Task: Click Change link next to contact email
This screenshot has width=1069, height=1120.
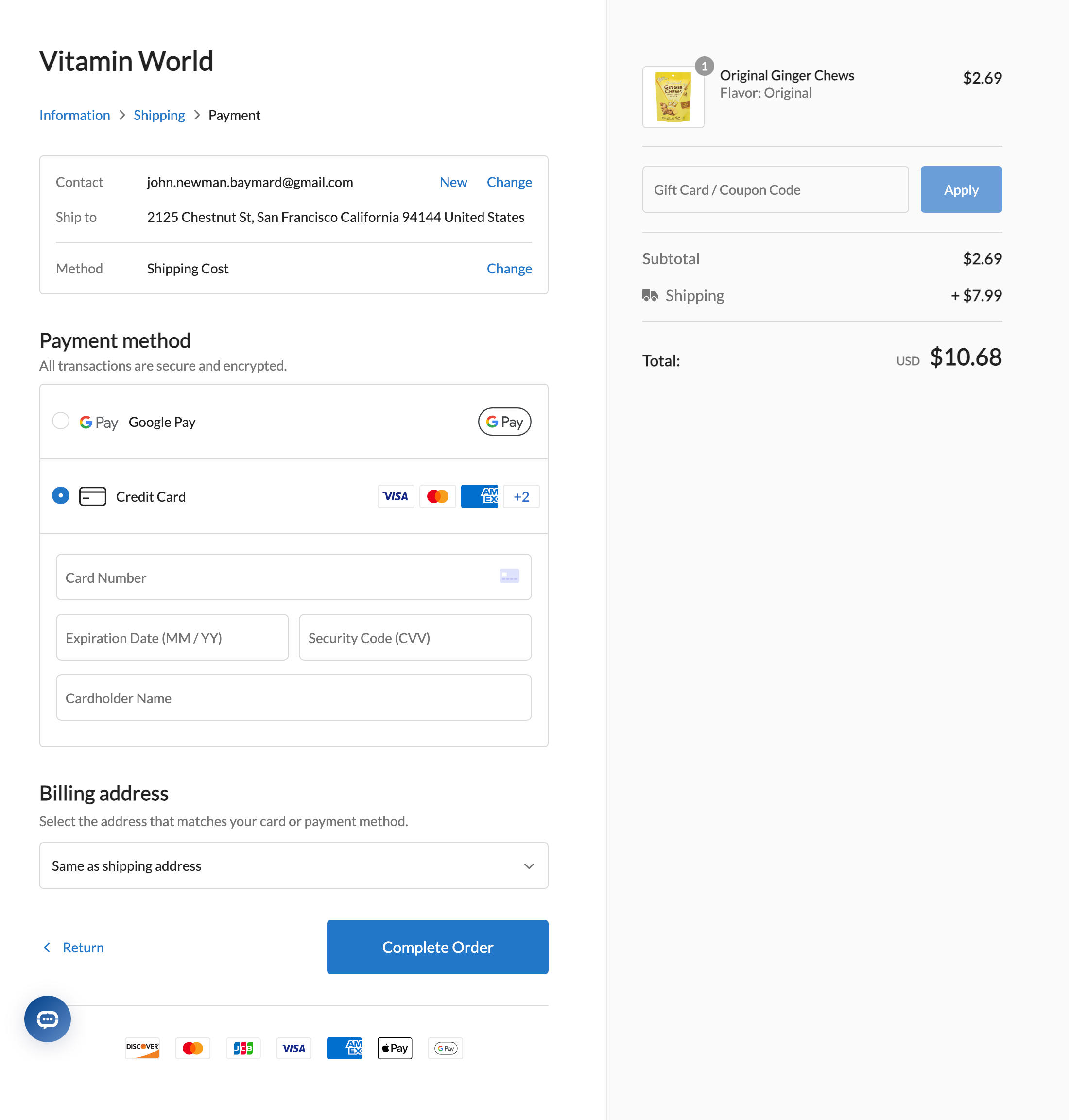Action: 509,182
